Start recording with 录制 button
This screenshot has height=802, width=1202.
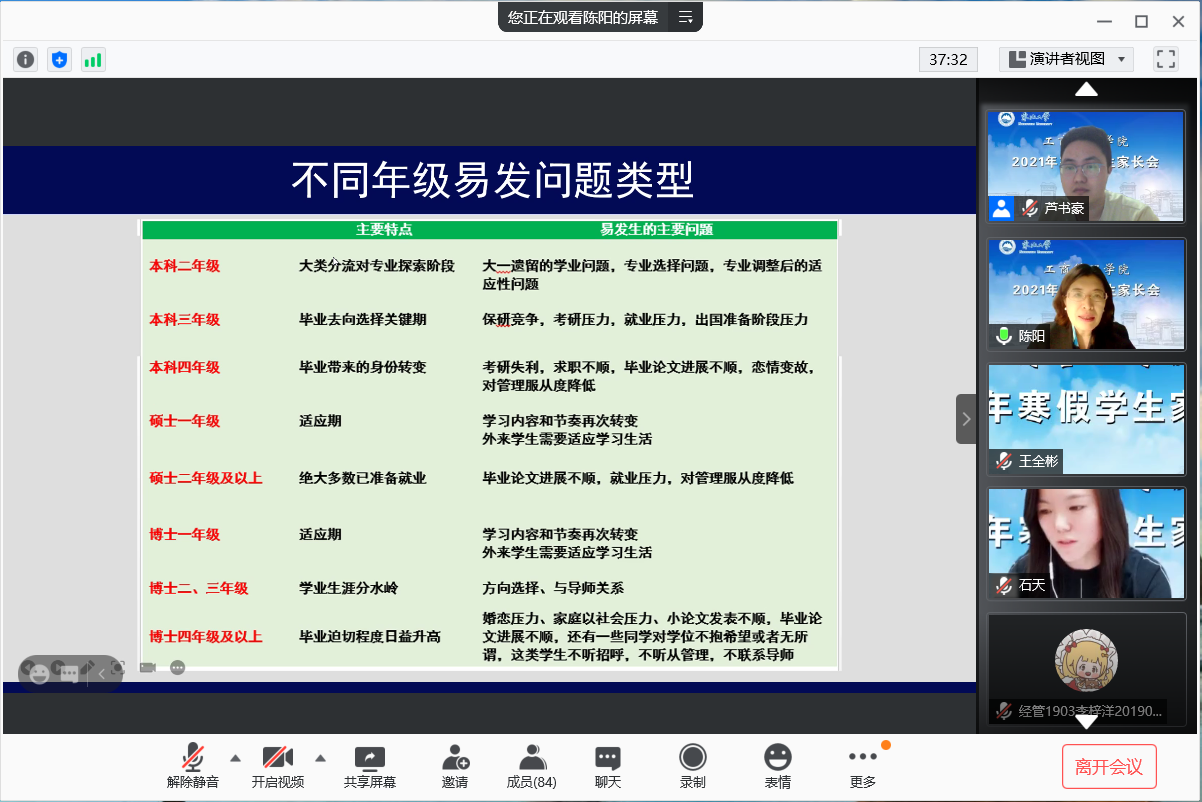[x=692, y=766]
